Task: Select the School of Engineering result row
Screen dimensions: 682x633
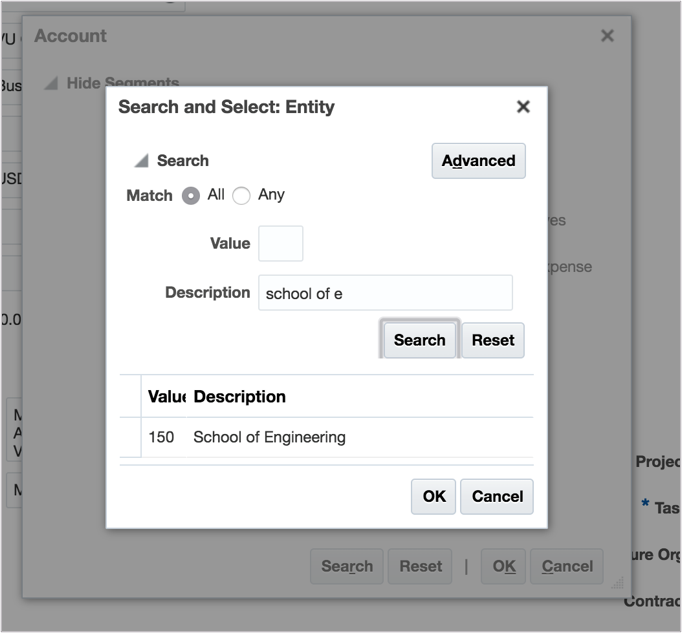Action: 269,437
